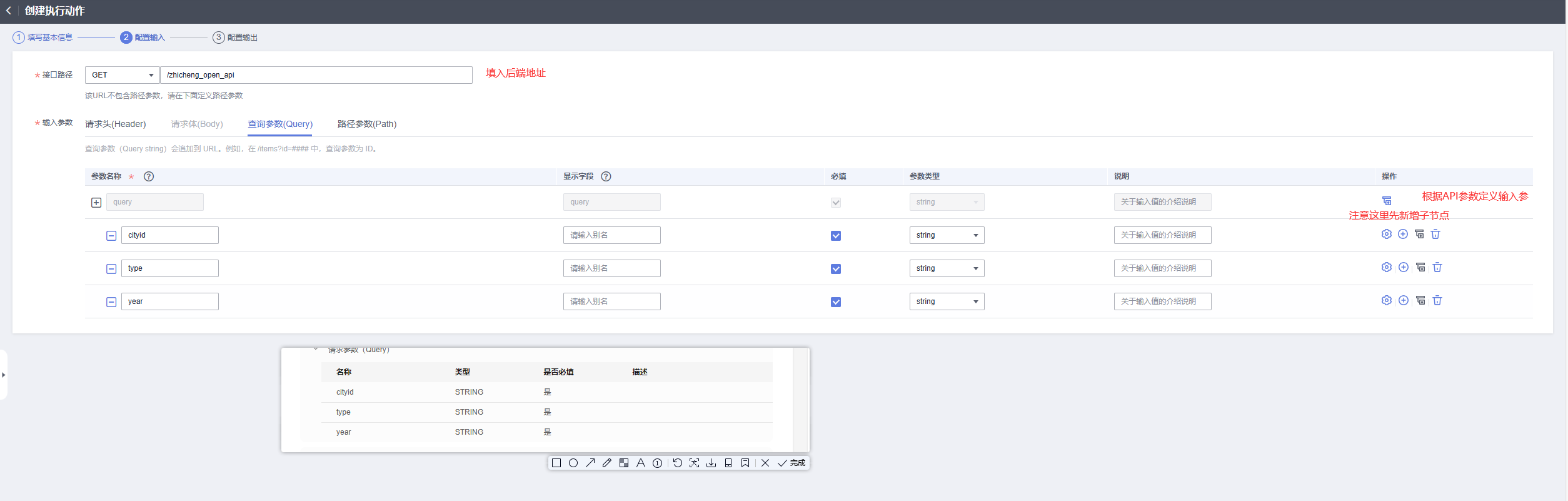Screen dimensions: 1568x501
Task: Open the GET method dropdown
Action: click(x=123, y=75)
